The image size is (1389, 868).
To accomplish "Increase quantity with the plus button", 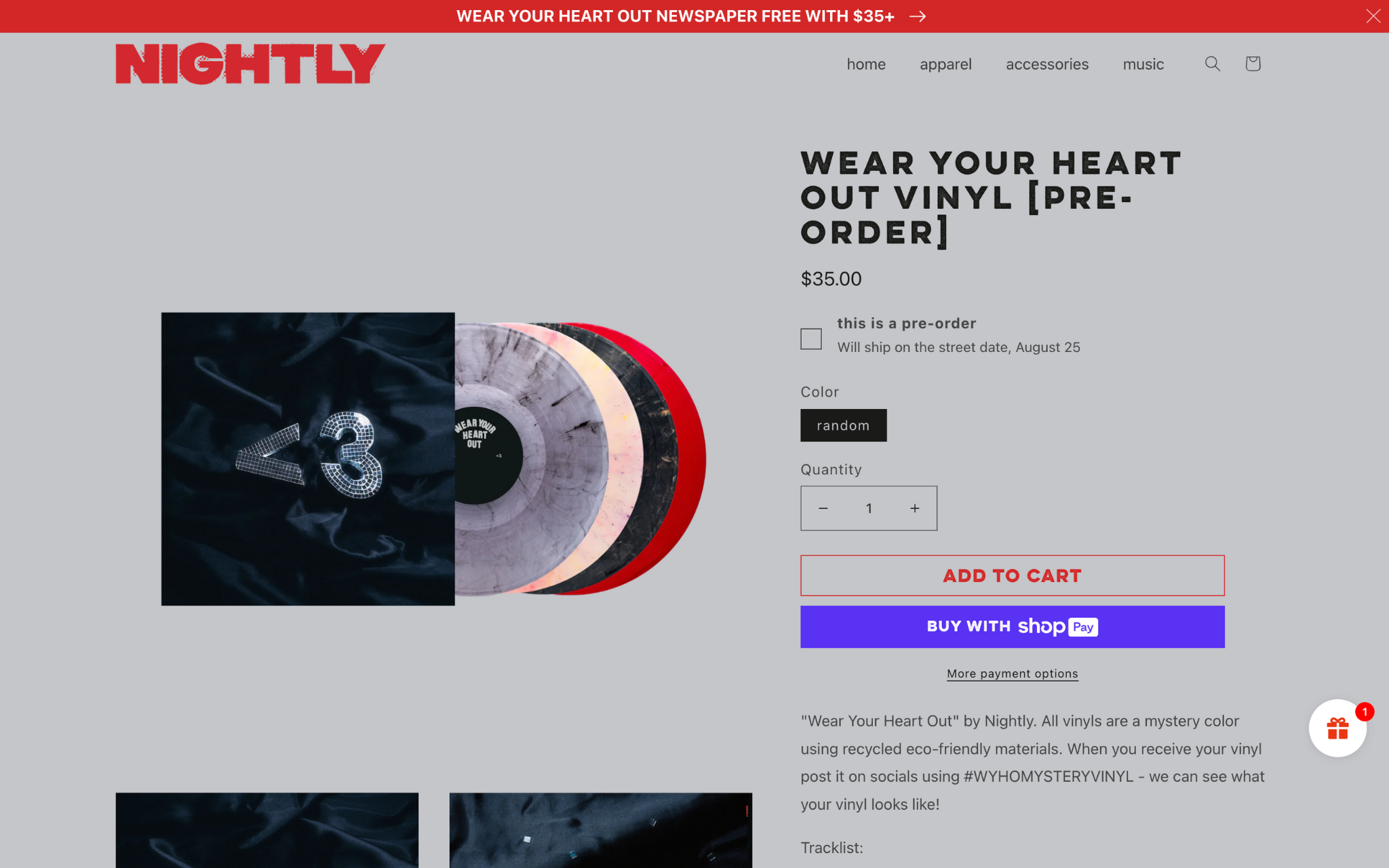I will [914, 508].
